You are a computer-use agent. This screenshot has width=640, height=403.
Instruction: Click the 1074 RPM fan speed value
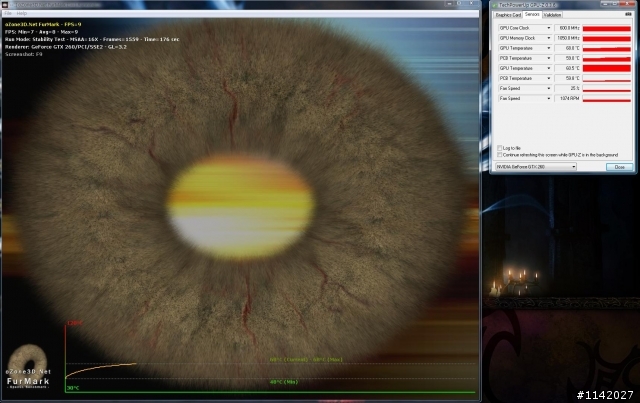point(567,98)
